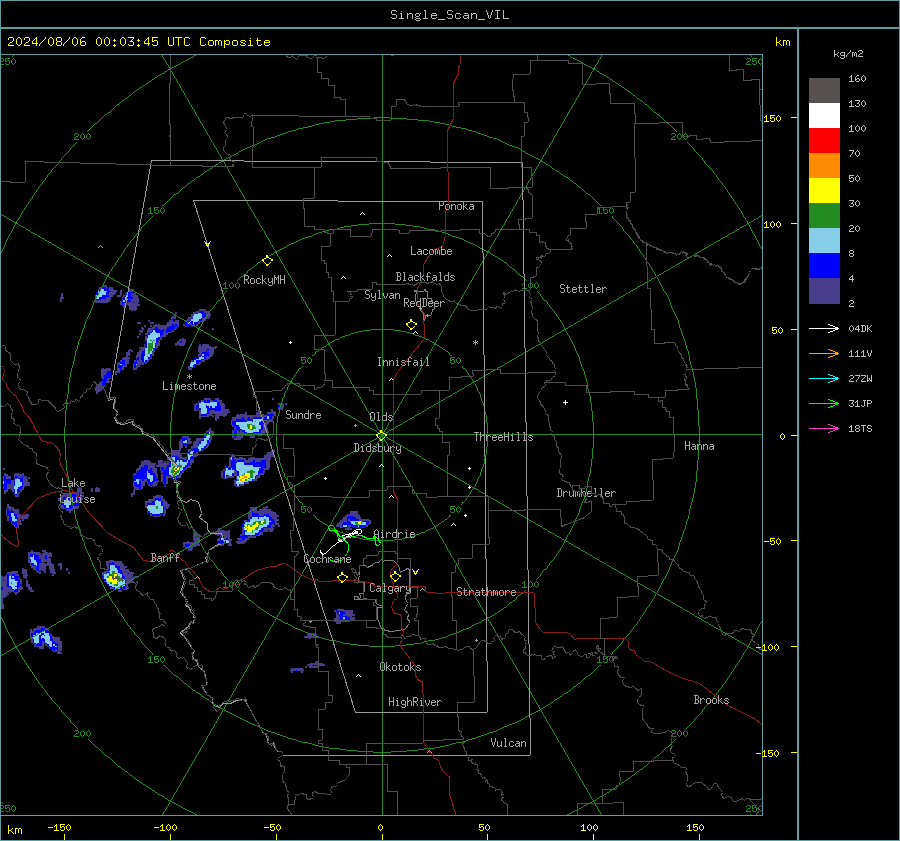Click the blue 4-8 legend color block
The image size is (900, 841).
[x=824, y=265]
